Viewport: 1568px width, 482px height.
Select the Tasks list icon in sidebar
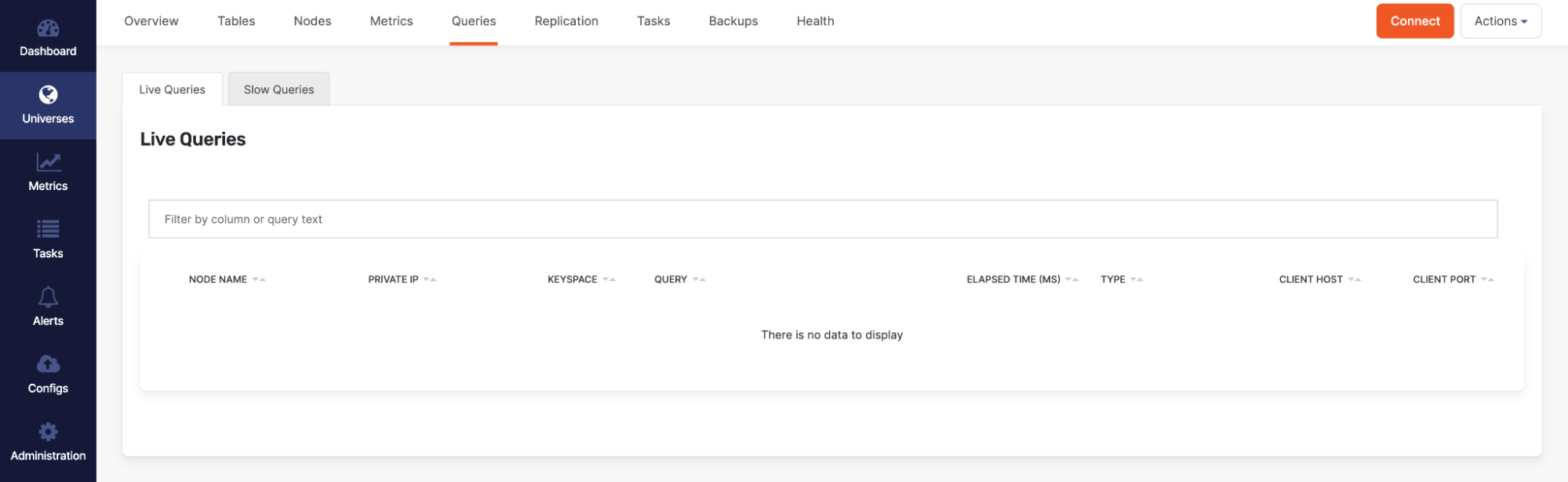48,229
